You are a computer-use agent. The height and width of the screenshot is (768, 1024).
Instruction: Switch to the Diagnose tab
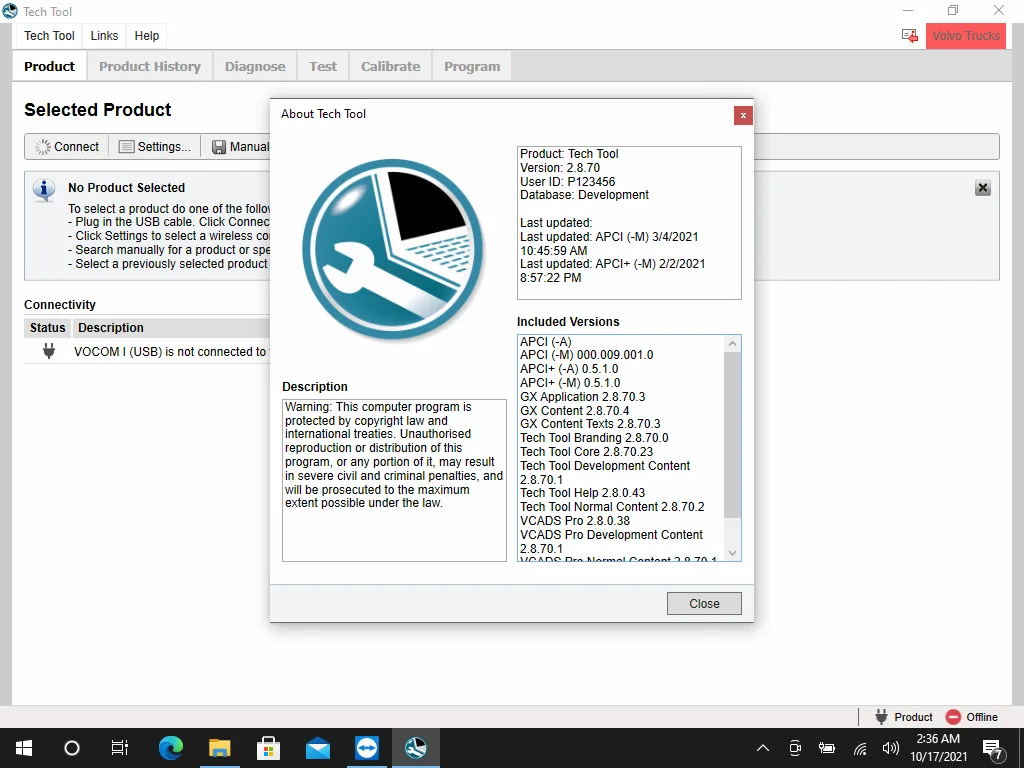[x=254, y=66]
